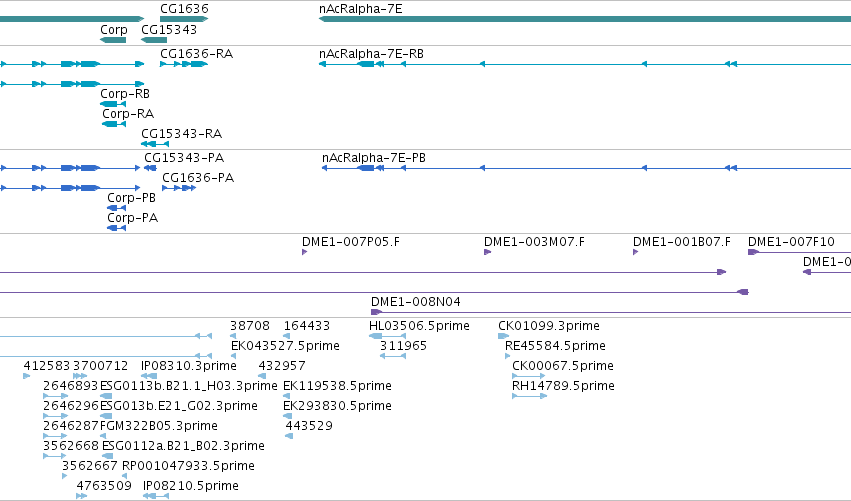This screenshot has width=851, height=501.
Task: Select the Corp-PA protein glyph
Action: [117, 229]
